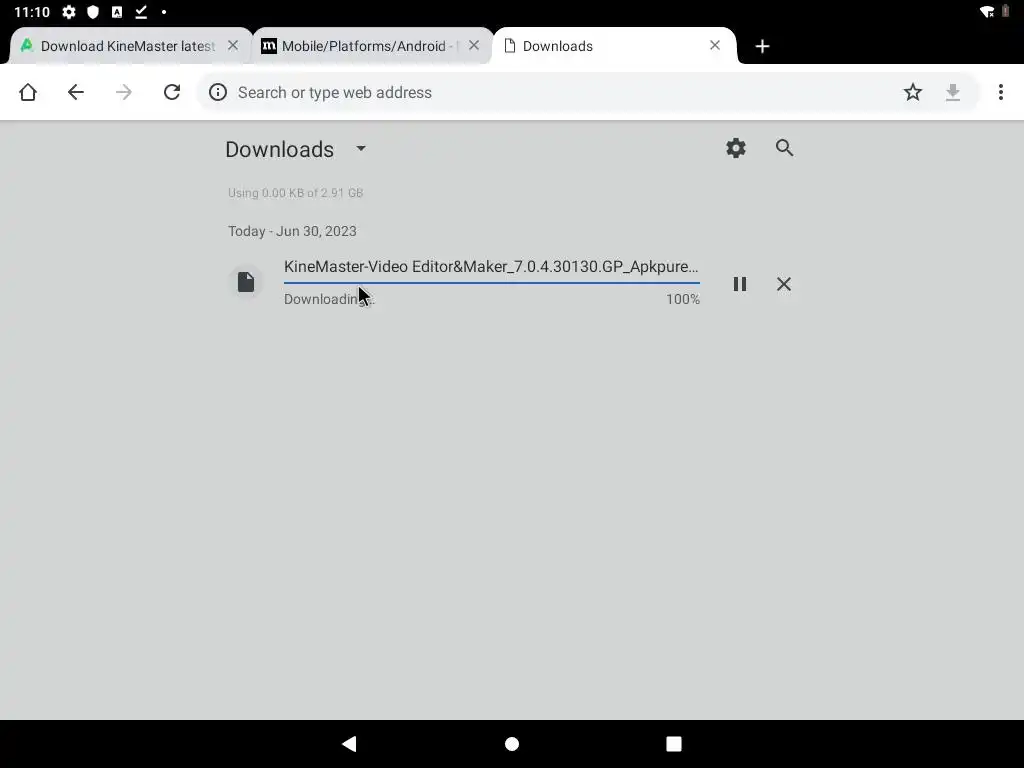This screenshot has width=1024, height=768.
Task: View site information icon in address bar
Action: 217,92
